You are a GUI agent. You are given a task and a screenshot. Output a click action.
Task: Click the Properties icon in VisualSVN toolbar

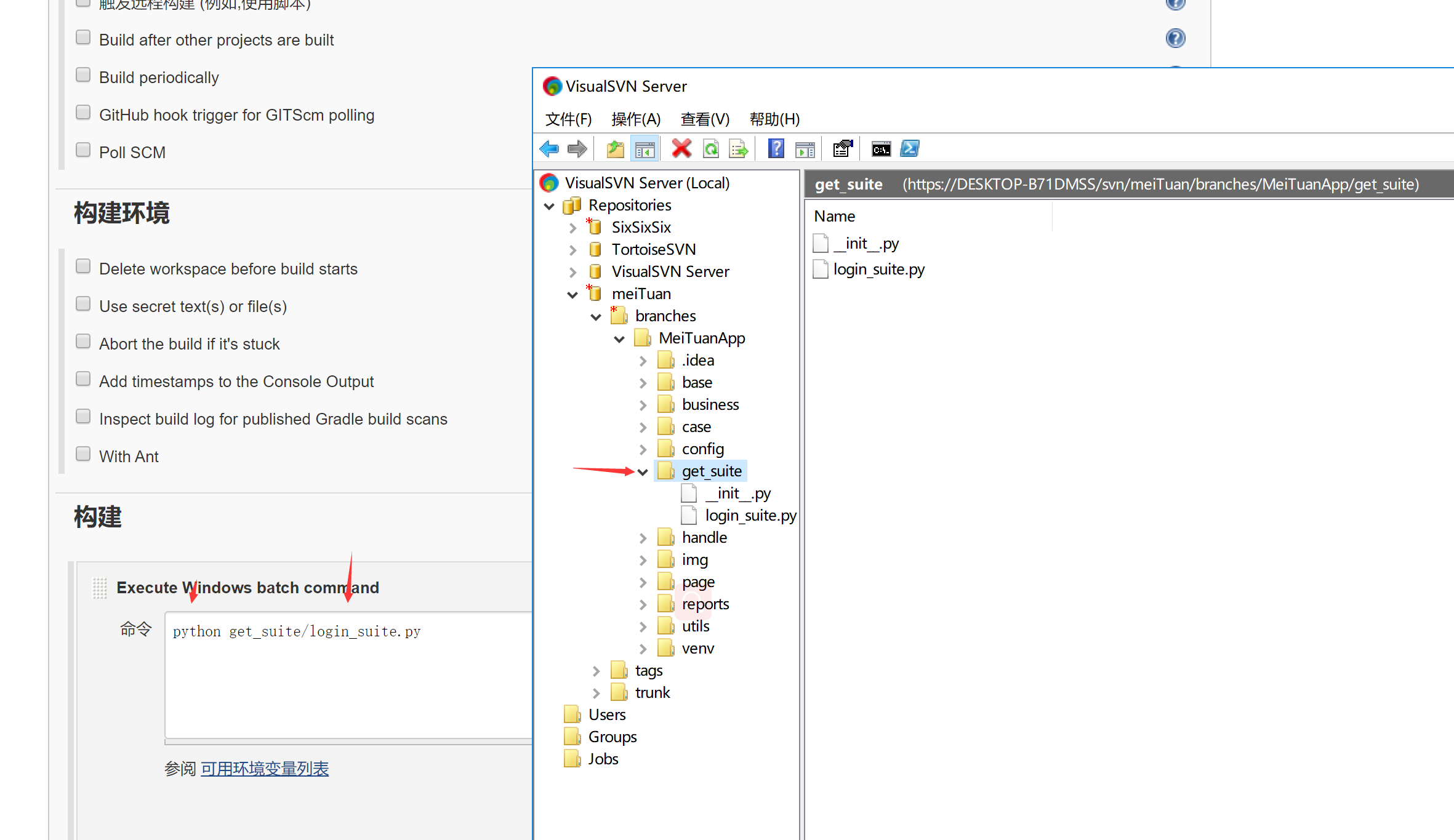pyautogui.click(x=841, y=148)
